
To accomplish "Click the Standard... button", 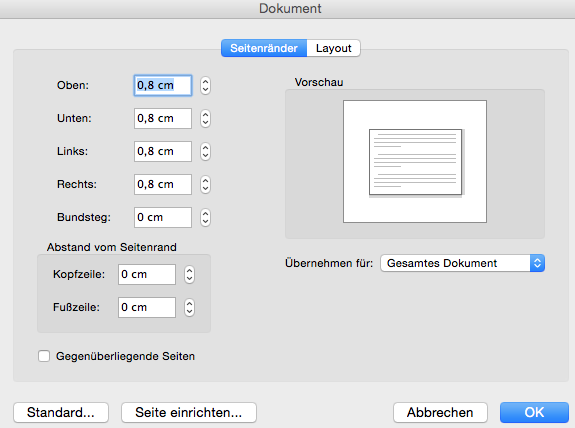I will click(x=61, y=413).
